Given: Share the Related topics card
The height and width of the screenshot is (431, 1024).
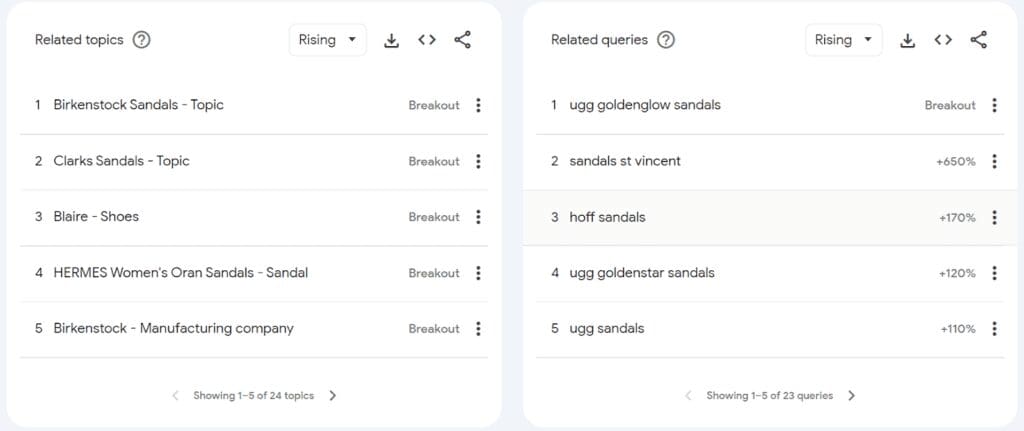Looking at the screenshot, I should pyautogui.click(x=462, y=40).
